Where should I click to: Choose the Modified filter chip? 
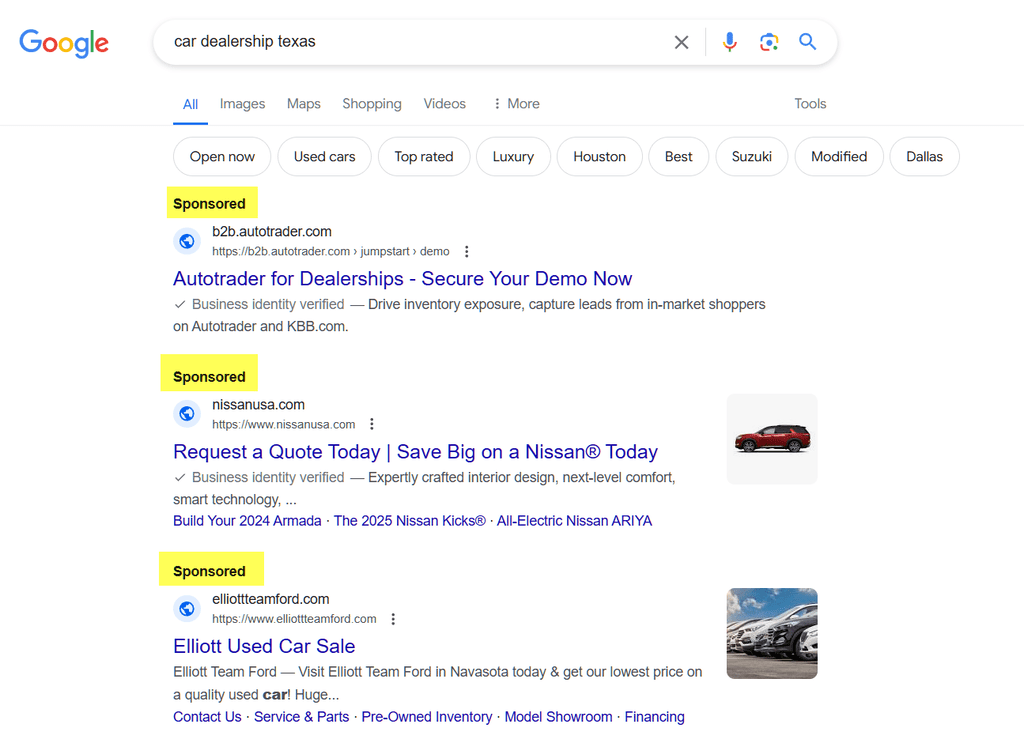[839, 157]
